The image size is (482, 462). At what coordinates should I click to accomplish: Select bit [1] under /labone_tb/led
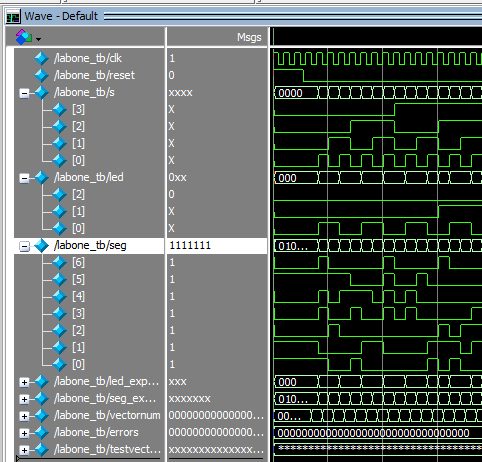78,211
